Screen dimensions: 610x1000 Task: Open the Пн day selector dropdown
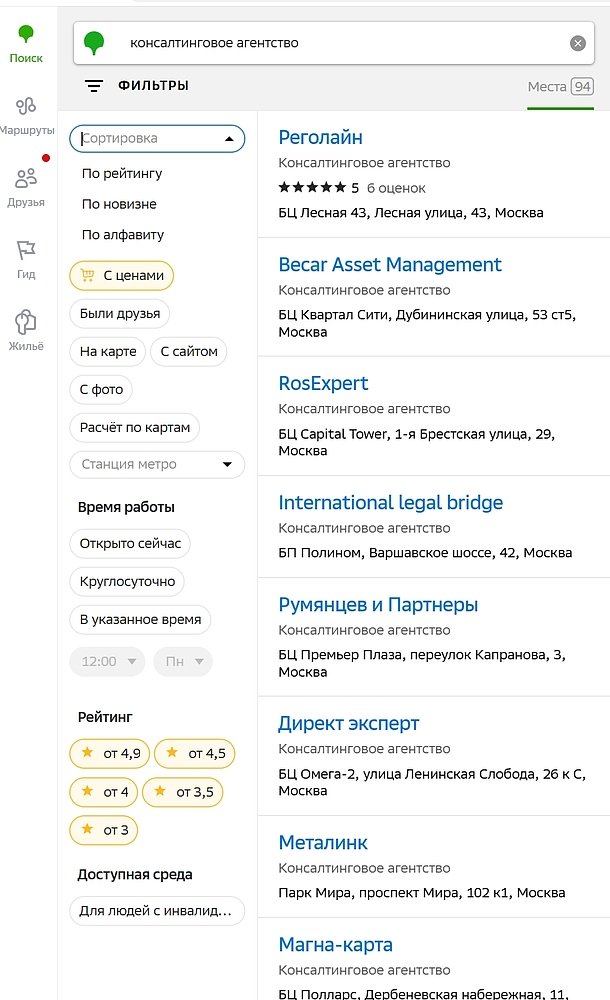tap(182, 662)
